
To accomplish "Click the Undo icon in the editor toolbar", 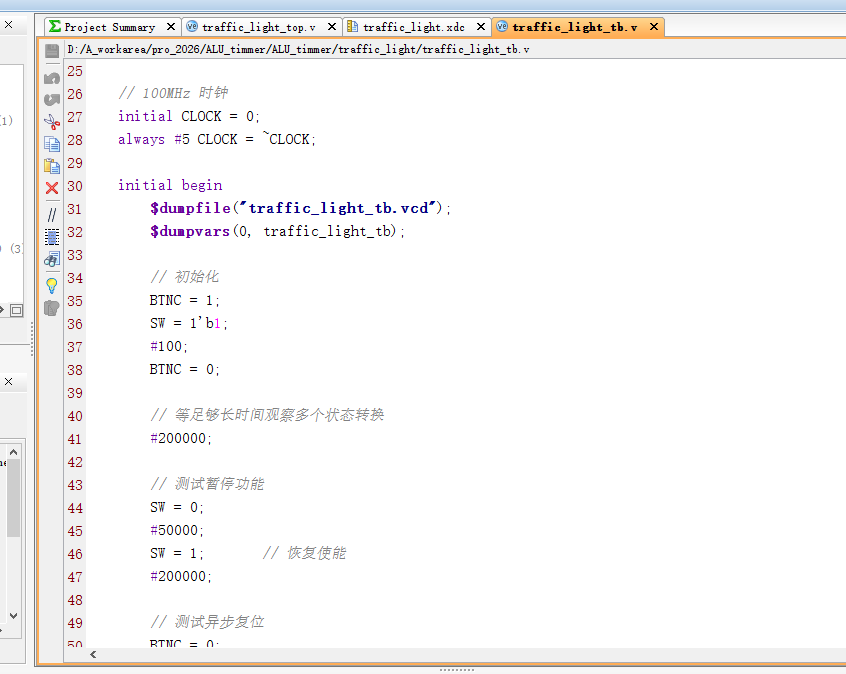I will click(52, 78).
